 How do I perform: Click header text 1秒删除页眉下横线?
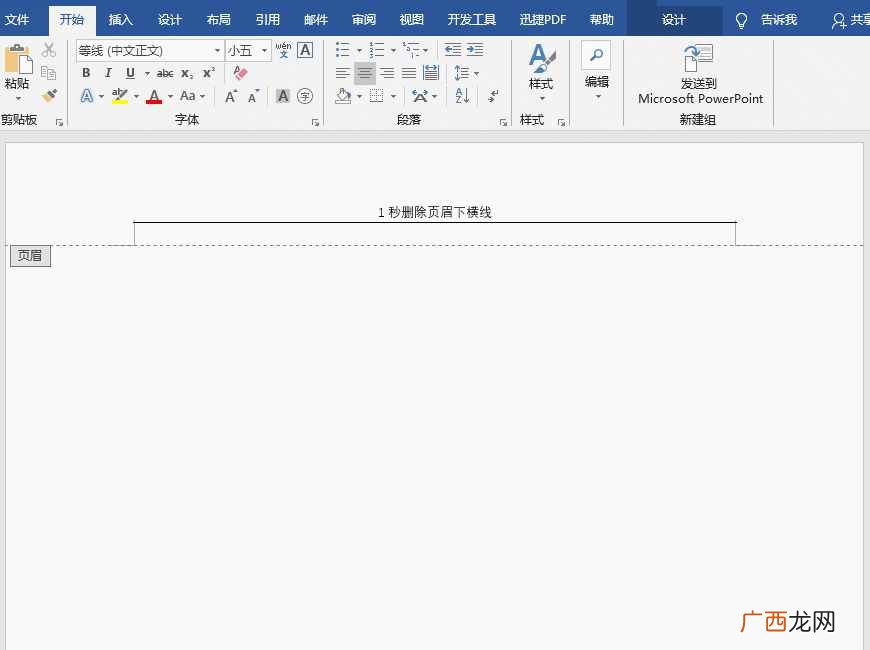click(434, 212)
